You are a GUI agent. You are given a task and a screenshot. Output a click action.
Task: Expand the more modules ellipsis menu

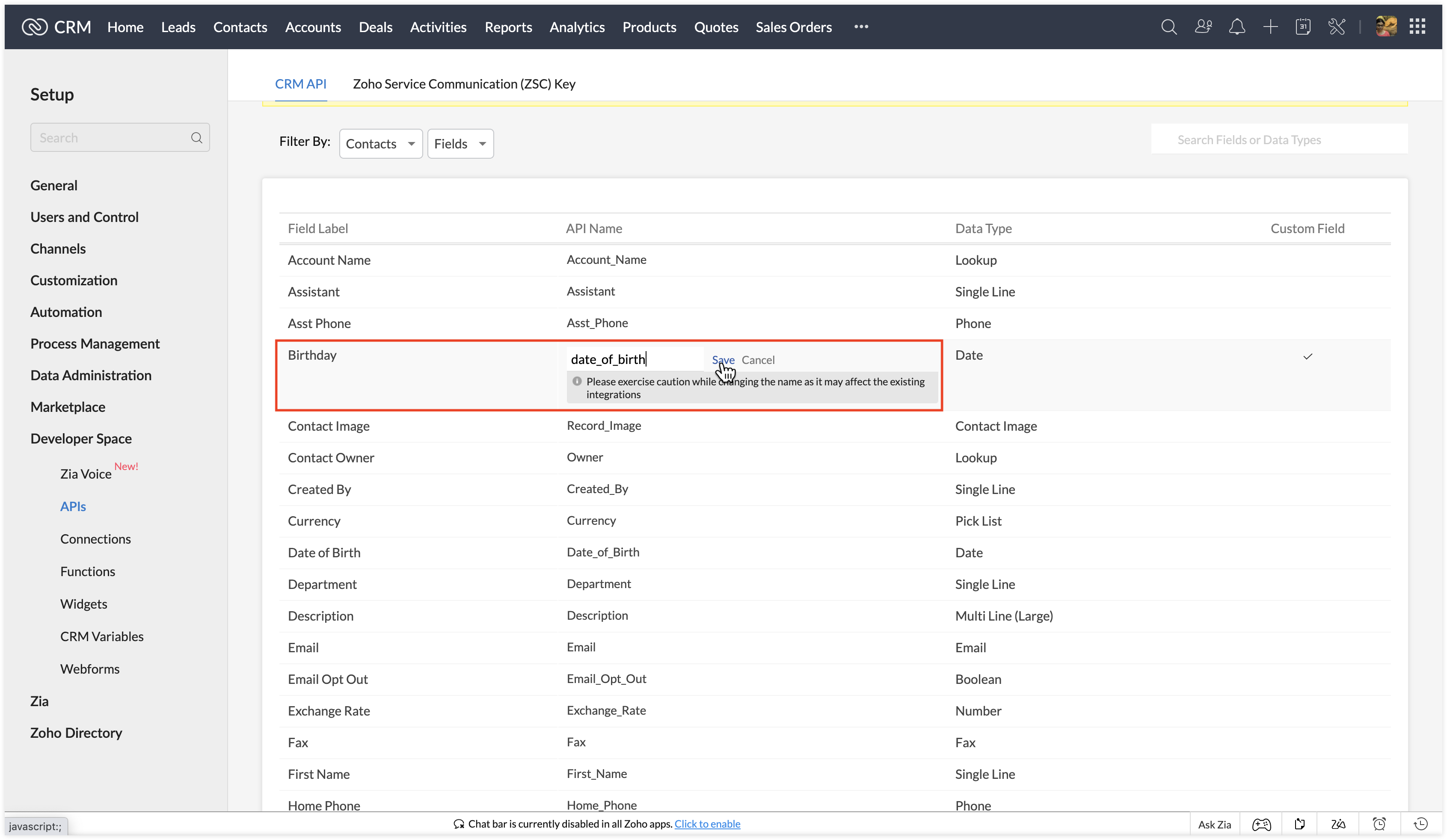(861, 27)
